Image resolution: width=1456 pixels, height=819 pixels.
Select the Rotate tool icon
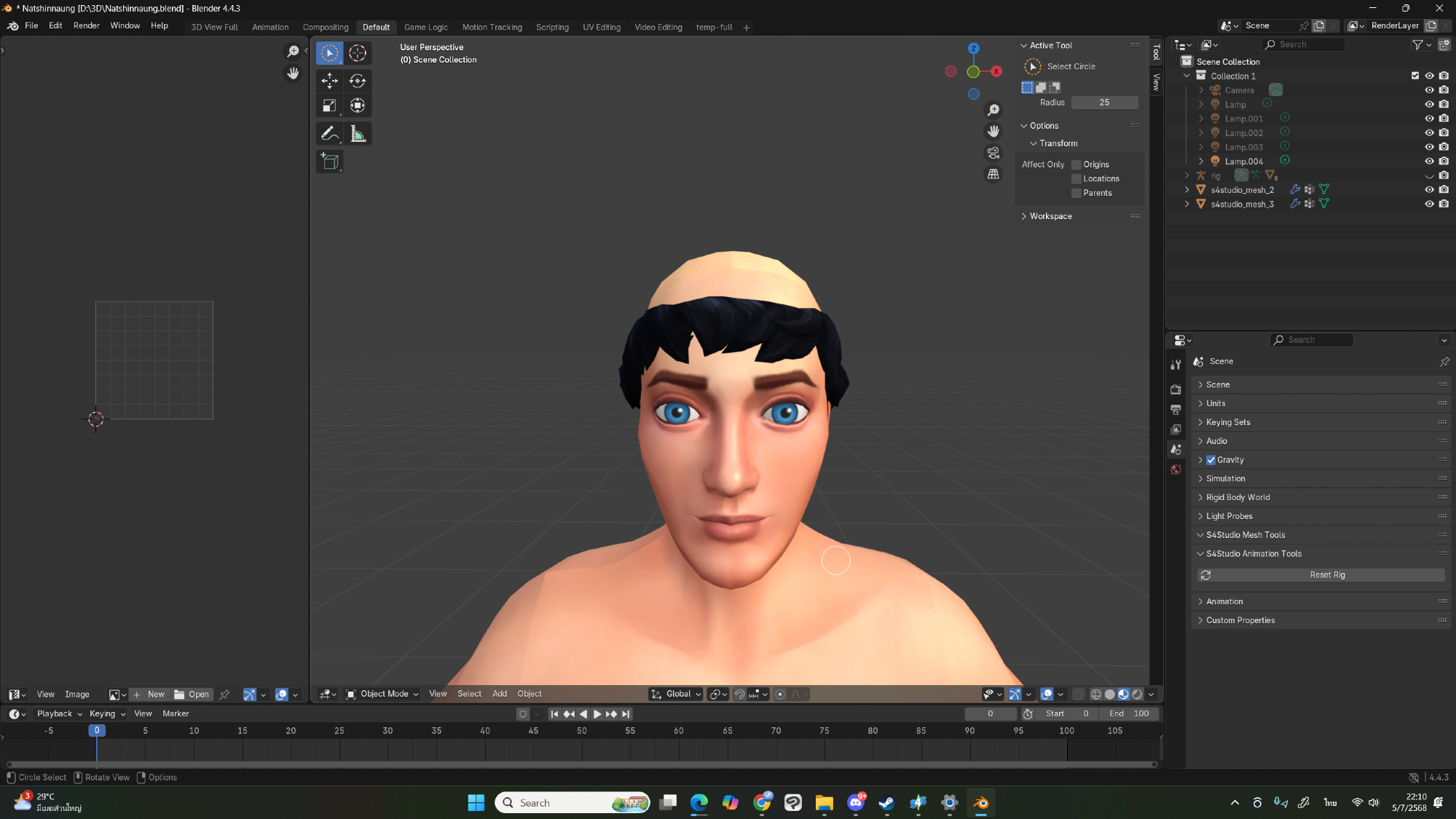357,80
